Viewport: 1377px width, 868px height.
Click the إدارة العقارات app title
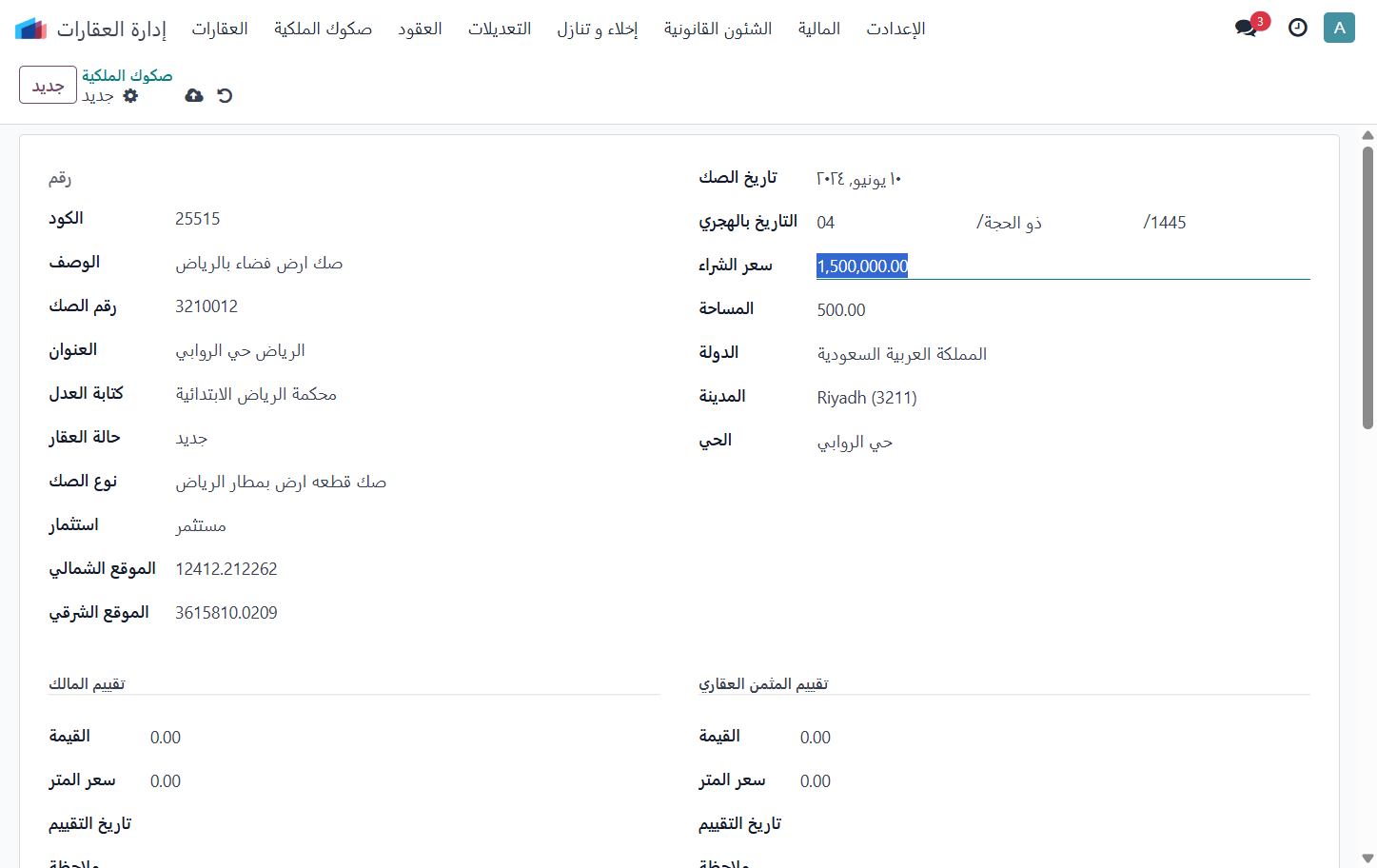point(111,29)
